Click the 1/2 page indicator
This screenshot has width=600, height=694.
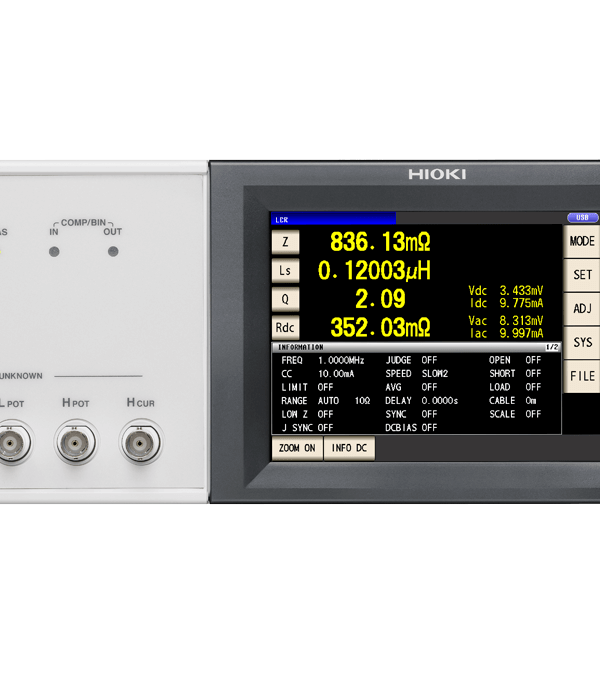[552, 347]
